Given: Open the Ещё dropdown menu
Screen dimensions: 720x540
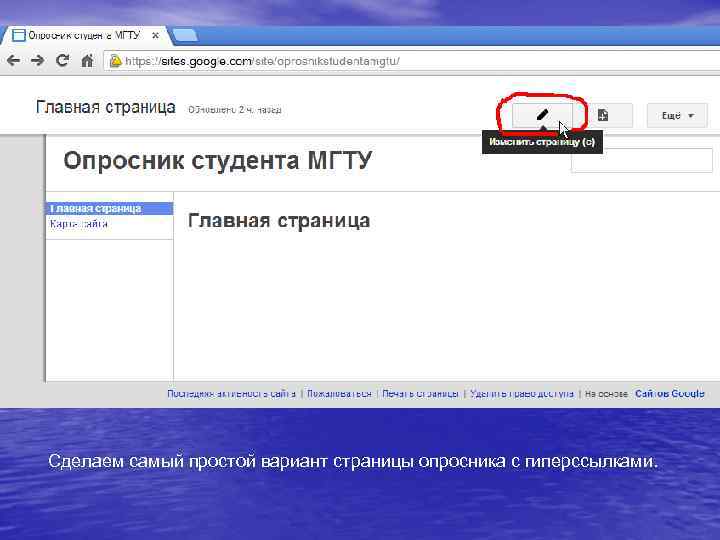Looking at the screenshot, I should [x=677, y=116].
